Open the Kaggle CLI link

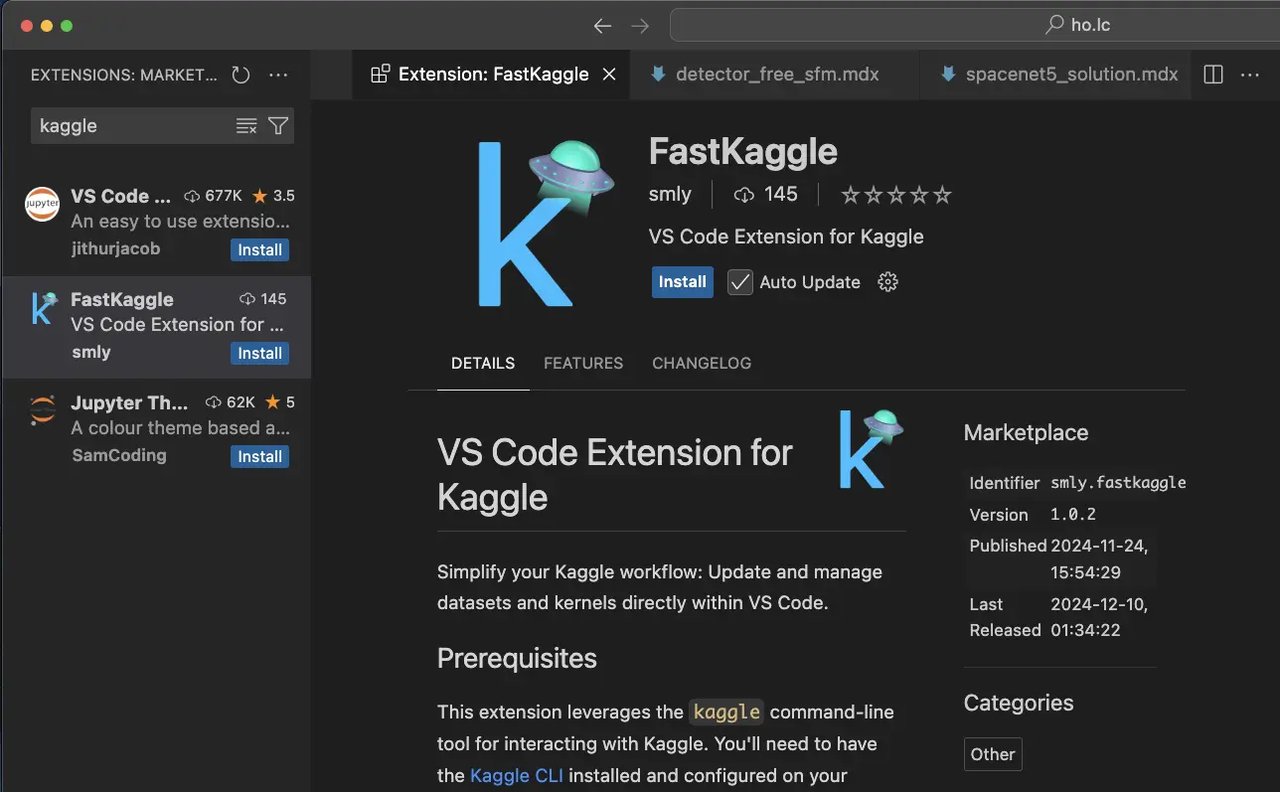click(x=517, y=775)
